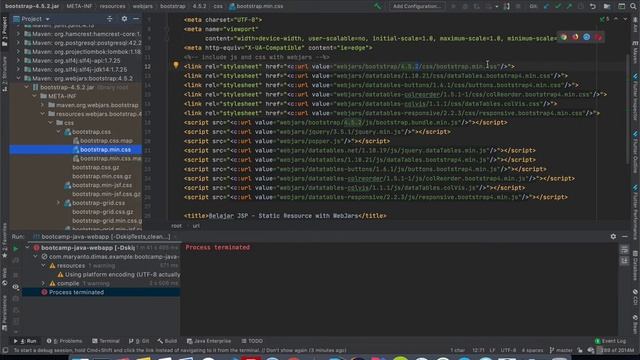Collapse the Maven org.webjars:bootstrap:4.5.2 library
The width and height of the screenshot is (640, 360).
tap(18, 78)
